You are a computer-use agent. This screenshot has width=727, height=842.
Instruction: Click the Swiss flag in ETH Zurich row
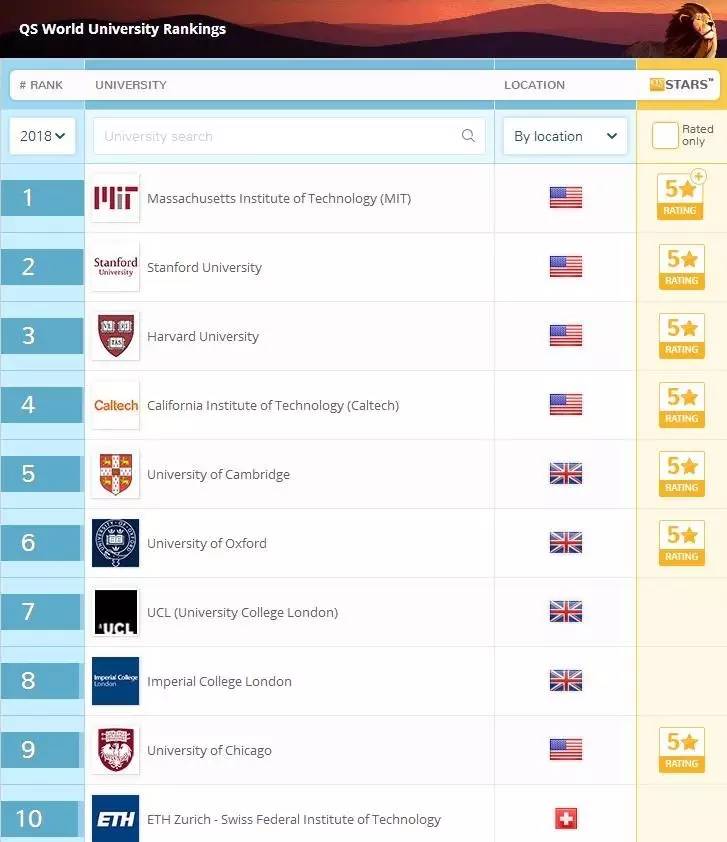[566, 818]
